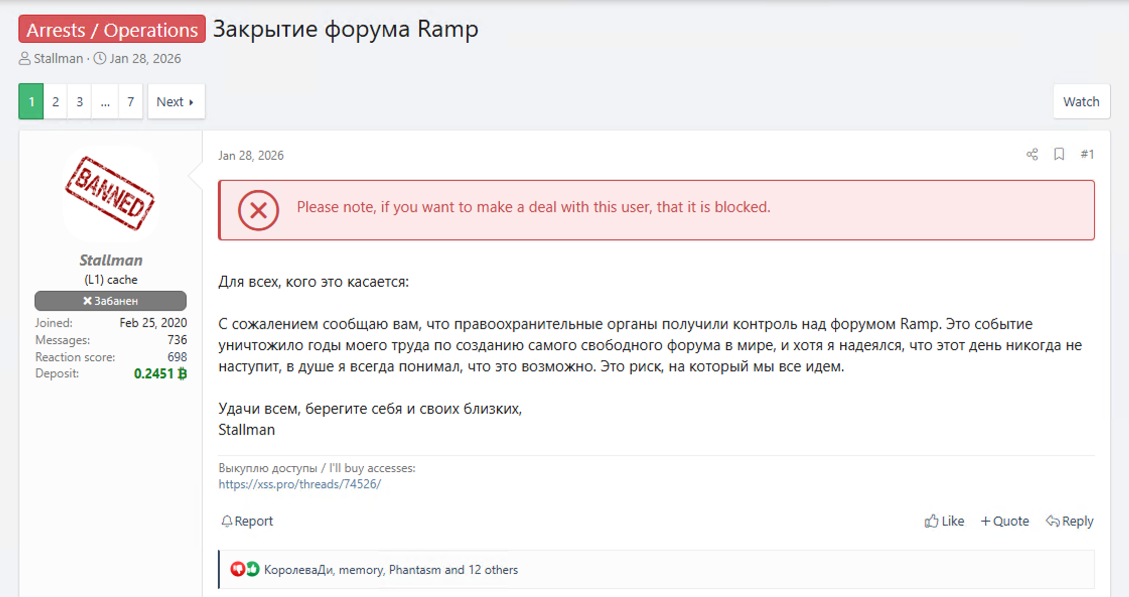Bookmark Stallman's post
The height and width of the screenshot is (597, 1129).
1060,154
